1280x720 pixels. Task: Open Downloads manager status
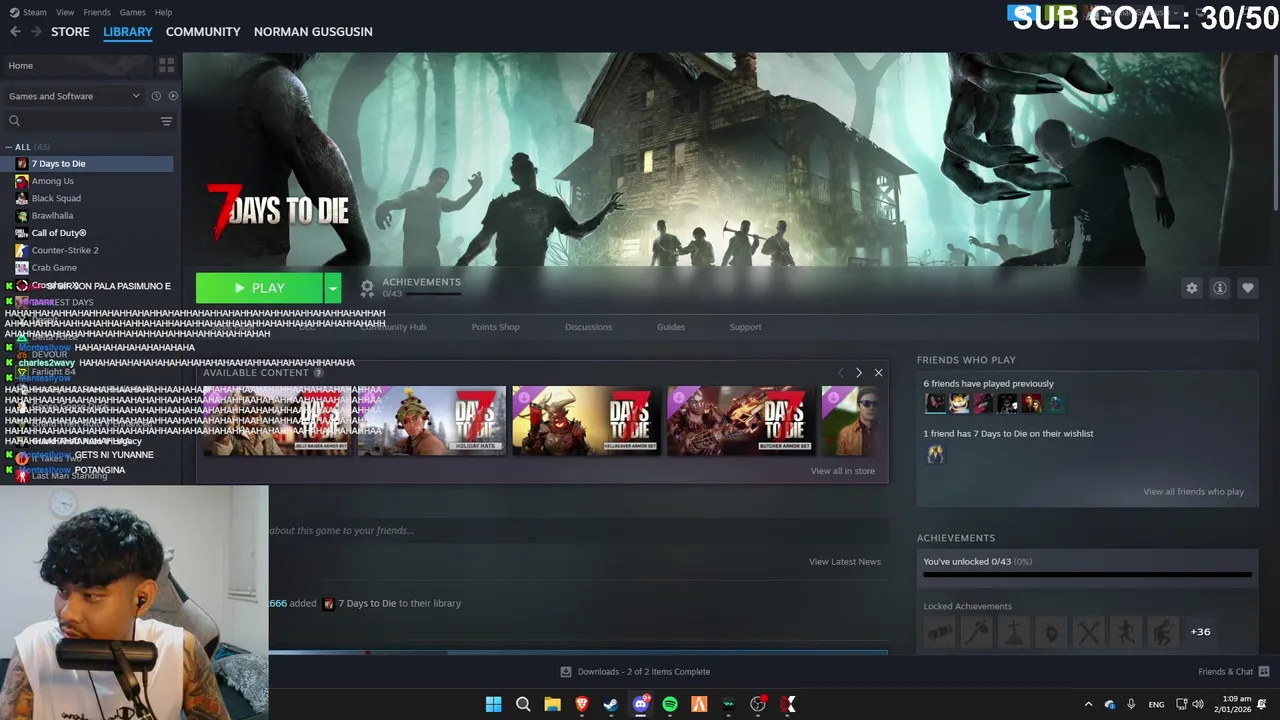coord(635,672)
